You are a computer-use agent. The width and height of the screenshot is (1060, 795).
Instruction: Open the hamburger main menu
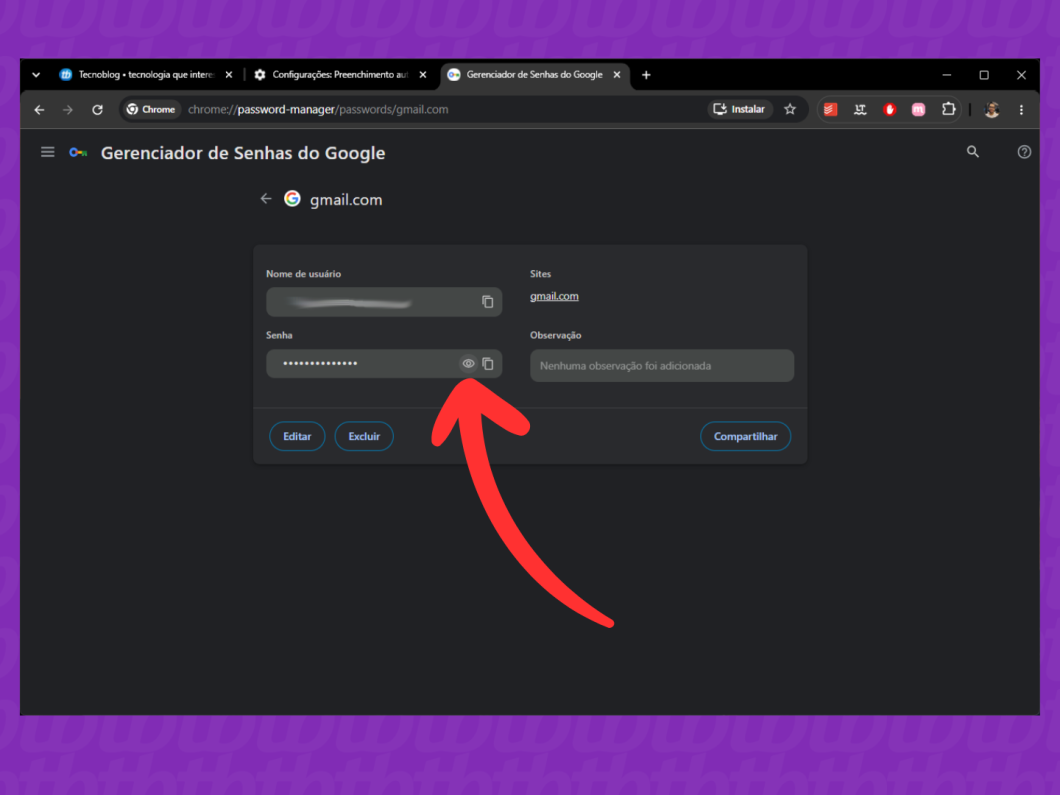47,152
